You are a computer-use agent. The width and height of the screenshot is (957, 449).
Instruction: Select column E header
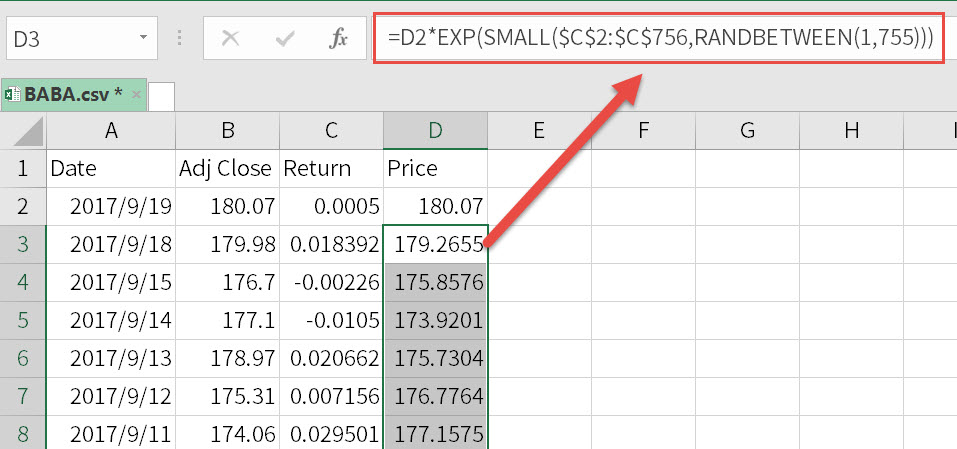click(x=539, y=131)
